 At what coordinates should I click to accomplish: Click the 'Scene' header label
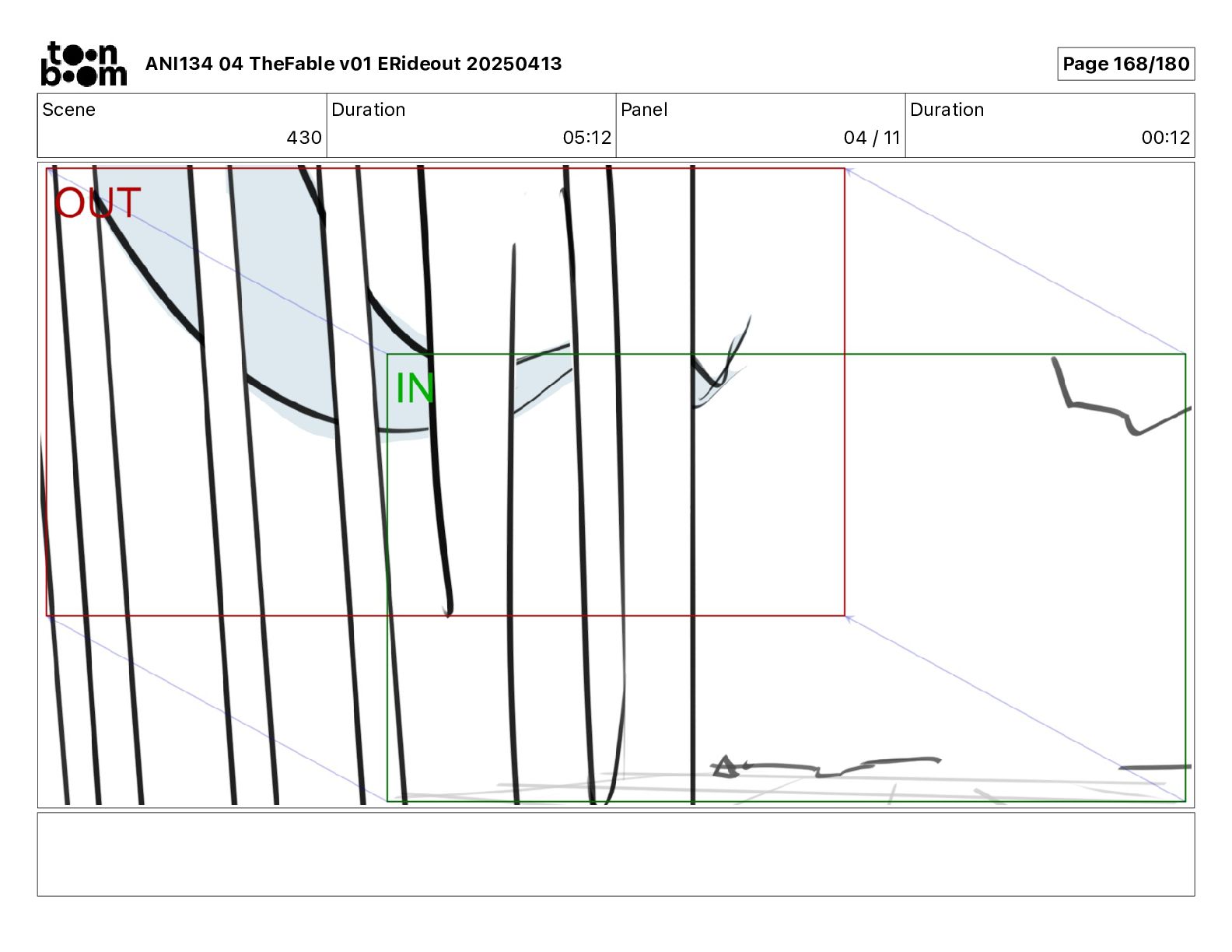[69, 110]
